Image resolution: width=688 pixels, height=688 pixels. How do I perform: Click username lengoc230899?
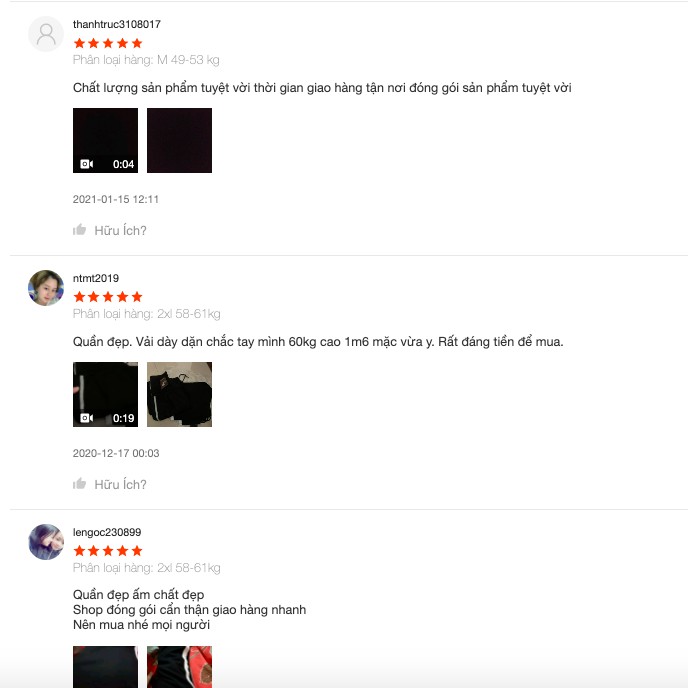[x=107, y=532]
